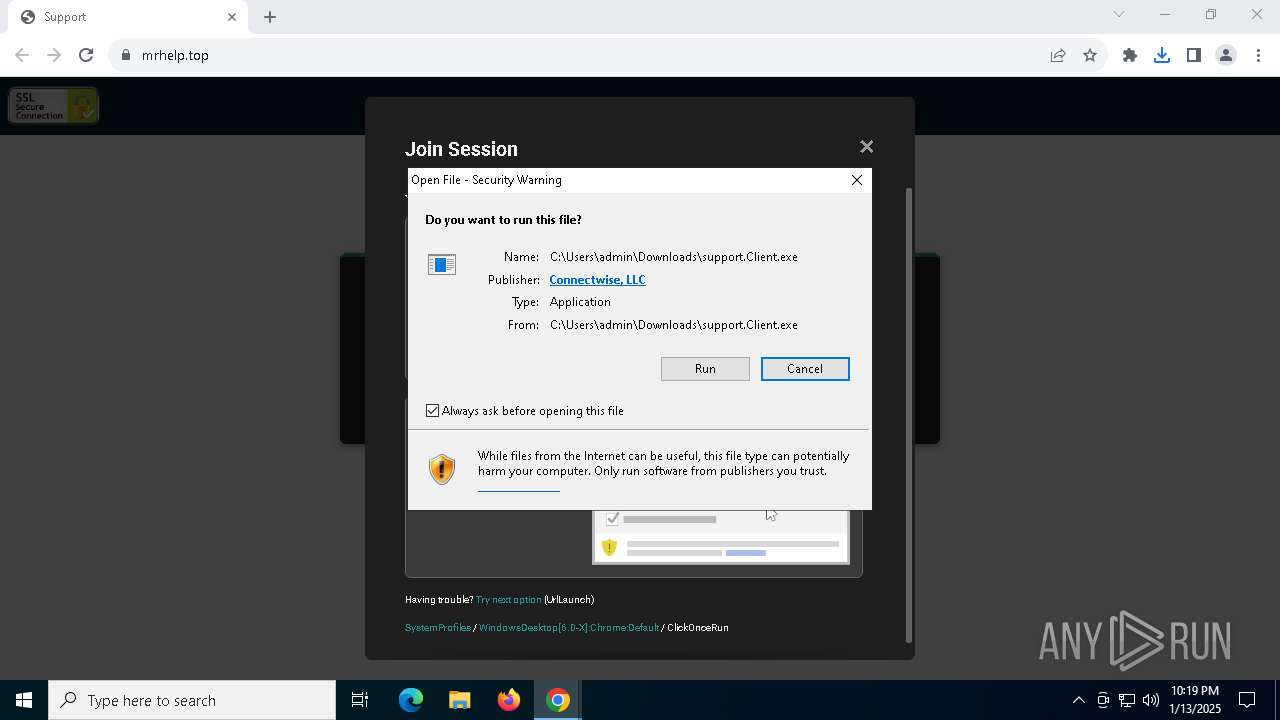The height and width of the screenshot is (720, 1280).
Task: Run the support.Client.exe file
Action: (705, 369)
